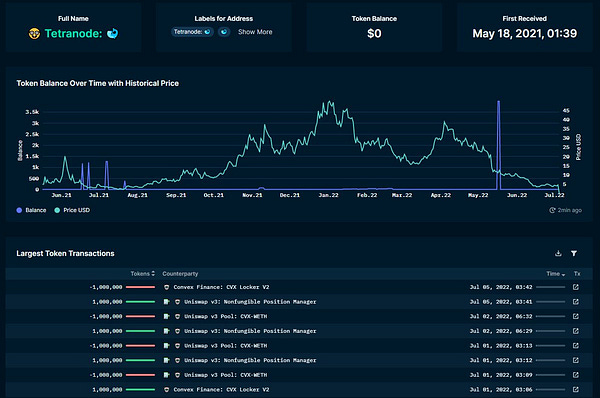Open Nonfungible Position Manager in the Jul 02 06:29 row

pyautogui.click(x=250, y=331)
